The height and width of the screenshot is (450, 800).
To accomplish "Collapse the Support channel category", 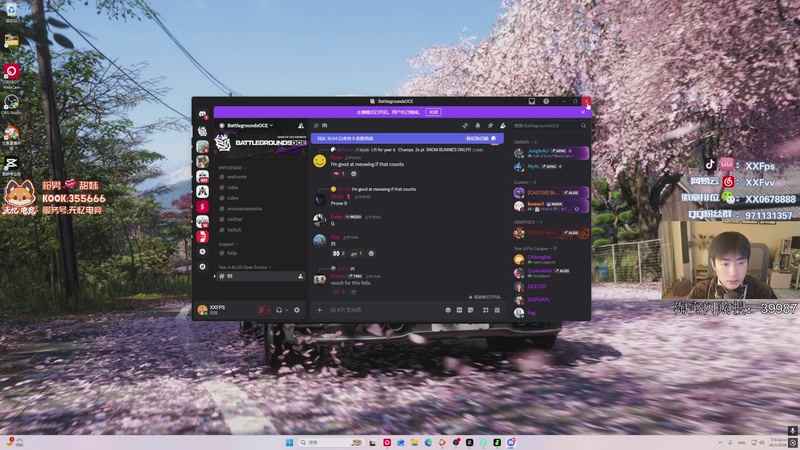I will click(x=228, y=244).
